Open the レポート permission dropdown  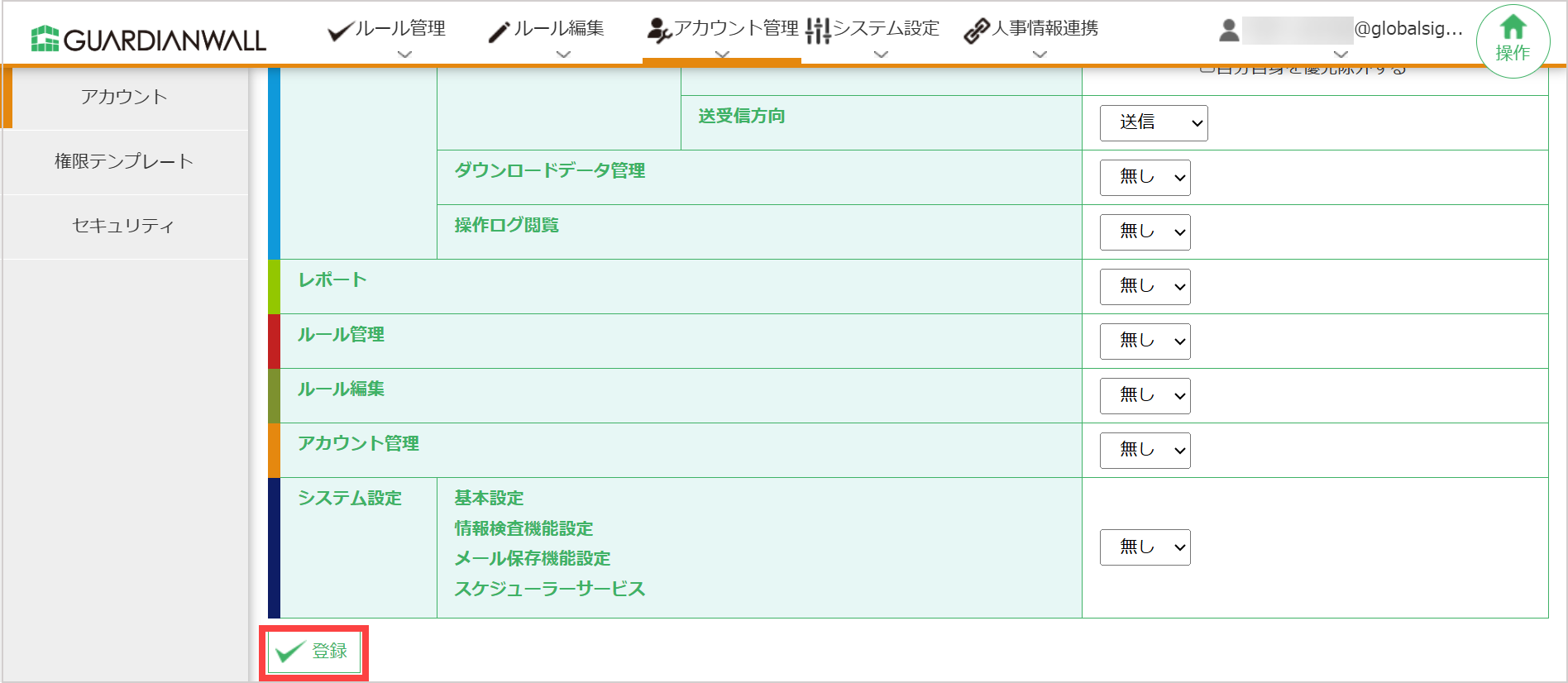(1145, 287)
